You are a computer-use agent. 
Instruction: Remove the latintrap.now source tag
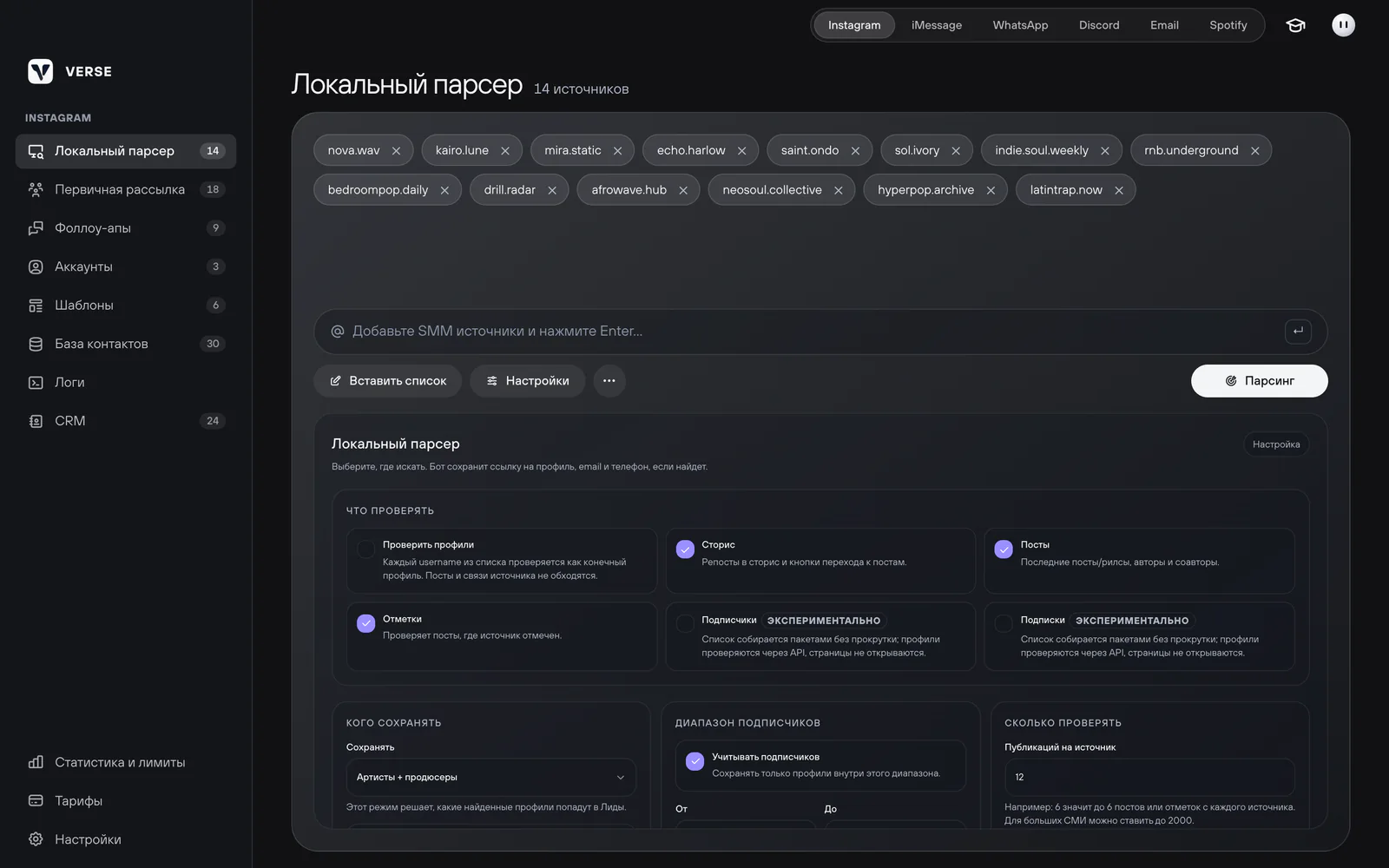coord(1119,190)
